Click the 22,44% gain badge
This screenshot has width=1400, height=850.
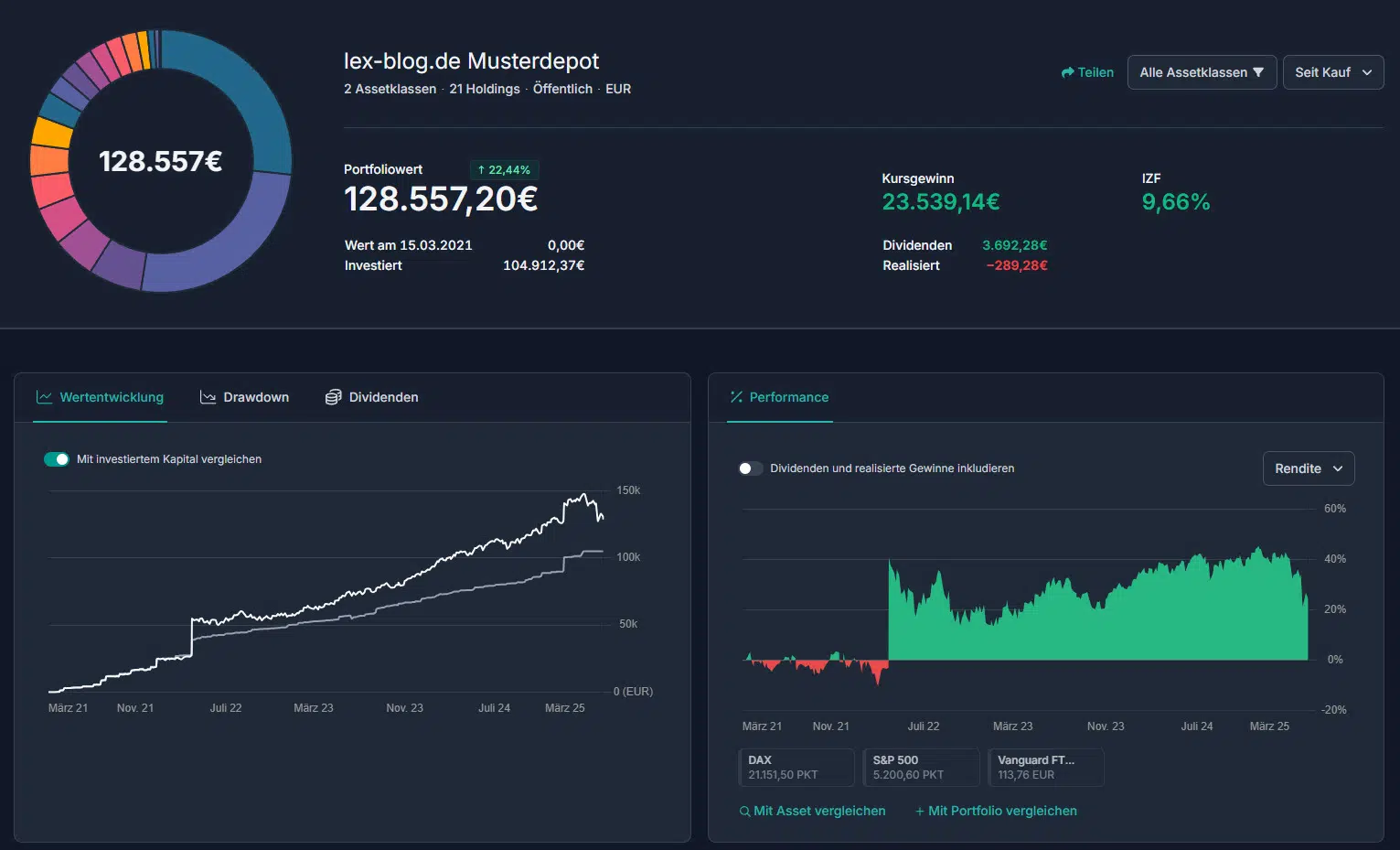tap(504, 170)
